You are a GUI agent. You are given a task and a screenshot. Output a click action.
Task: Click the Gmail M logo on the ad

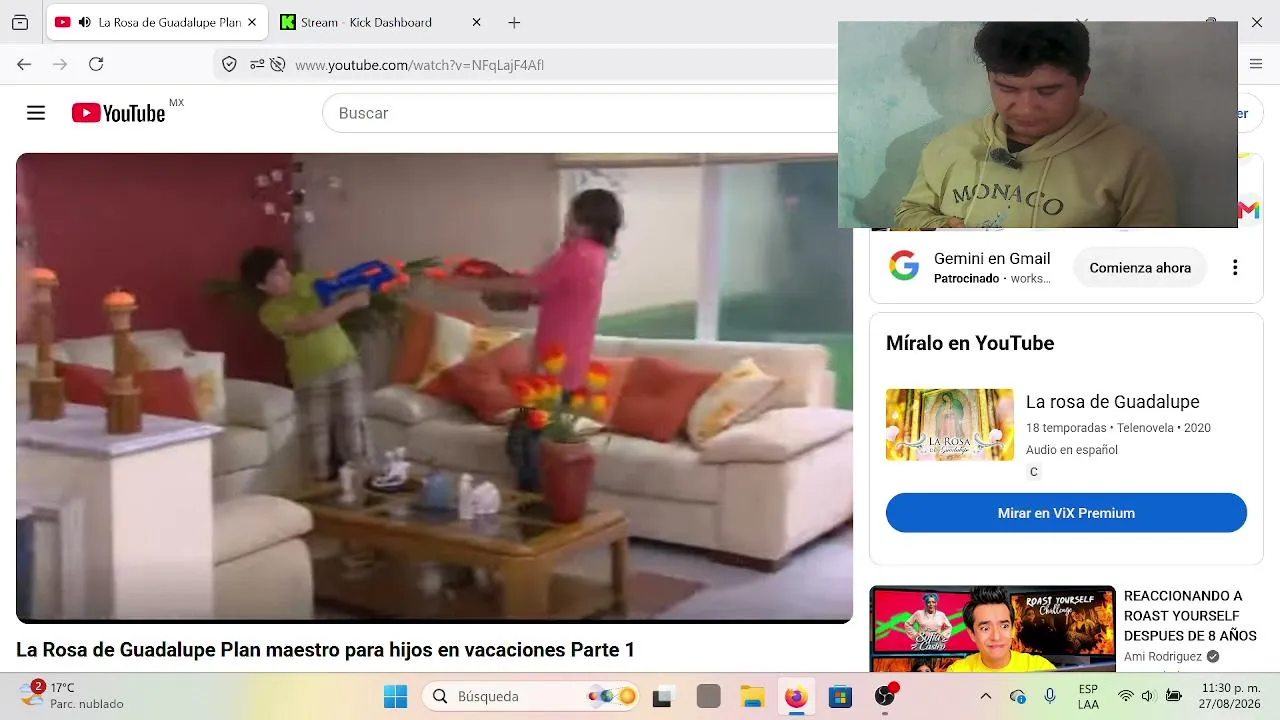tap(1248, 210)
